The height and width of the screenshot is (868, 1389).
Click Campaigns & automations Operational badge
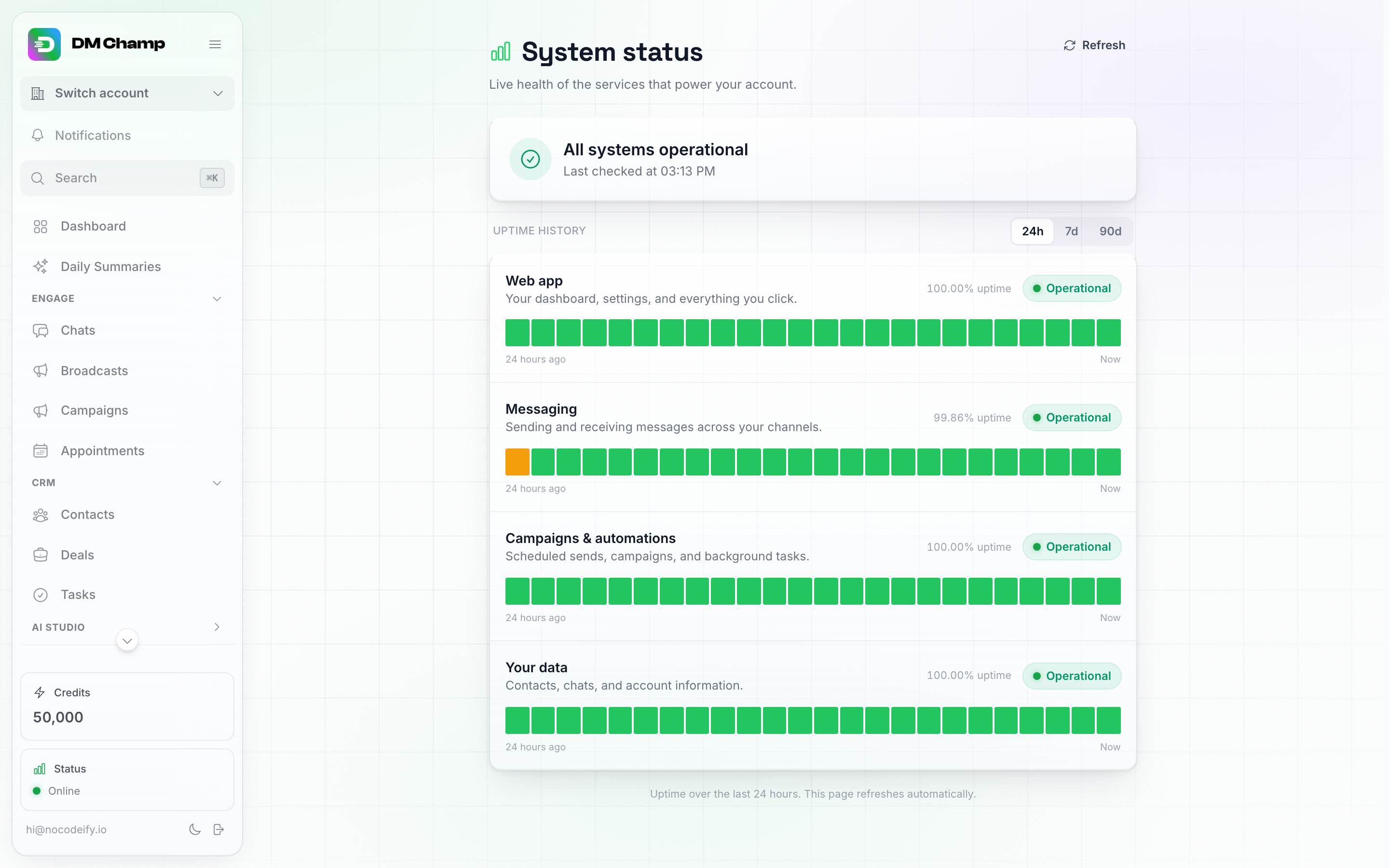[1072, 546]
